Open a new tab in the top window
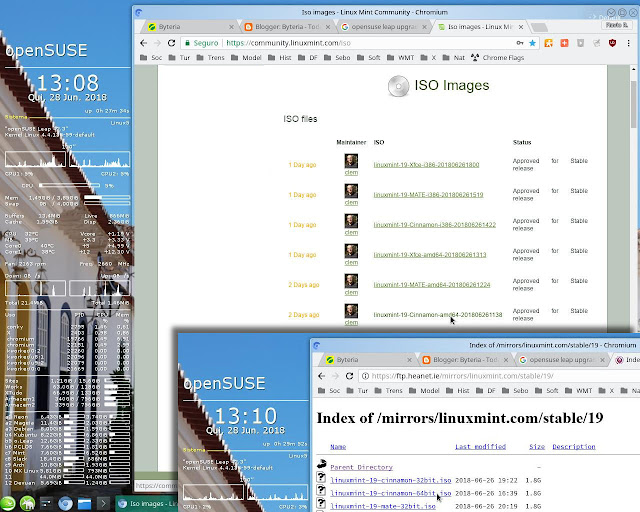Image resolution: width=640 pixels, height=512 pixels. 539,27
